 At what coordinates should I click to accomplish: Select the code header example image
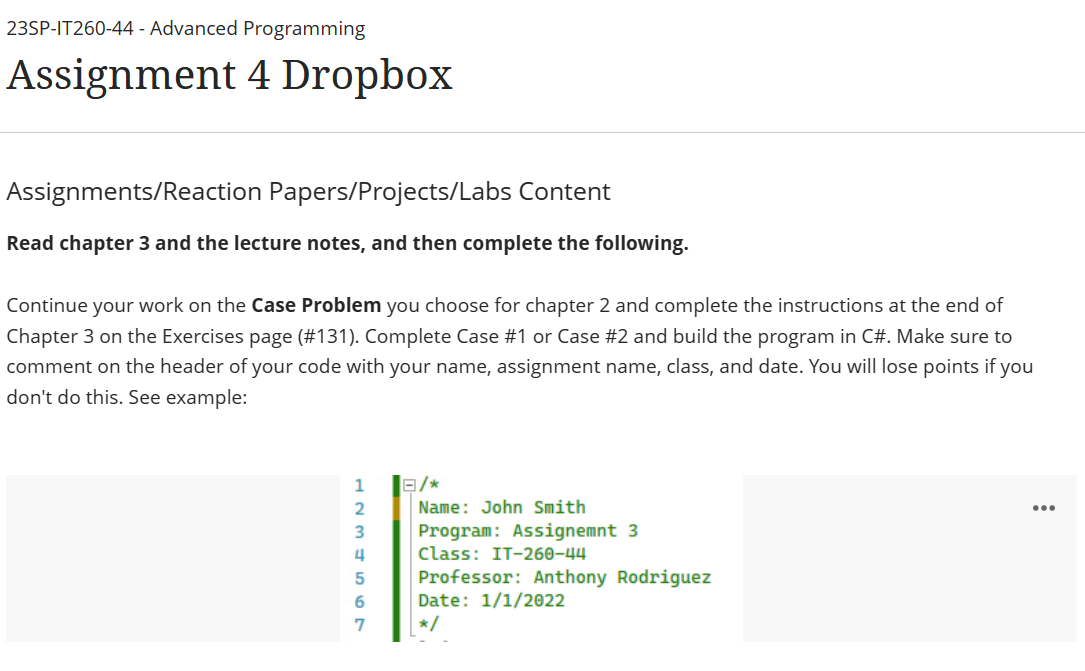pos(542,558)
